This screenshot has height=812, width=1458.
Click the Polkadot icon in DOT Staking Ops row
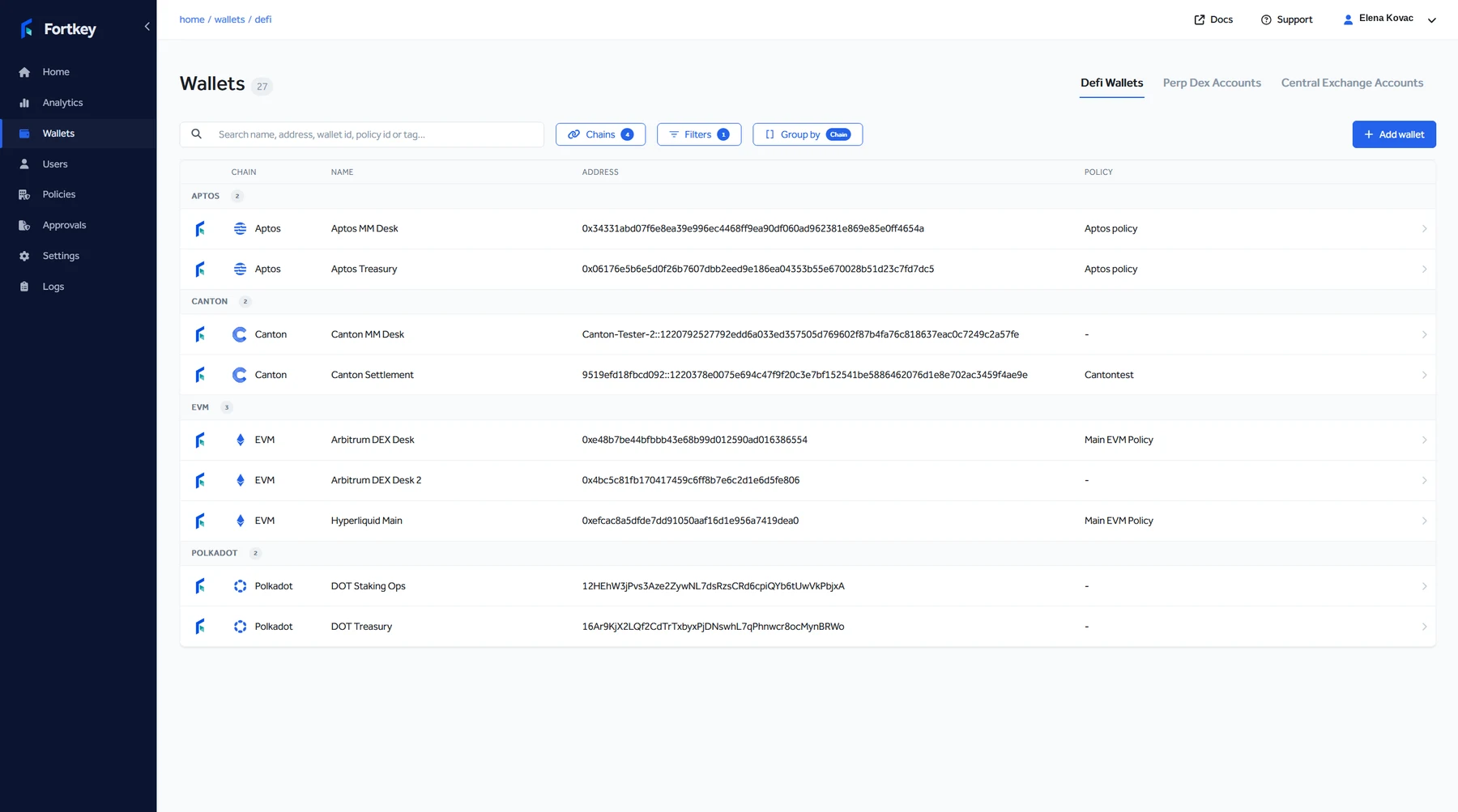click(240, 586)
